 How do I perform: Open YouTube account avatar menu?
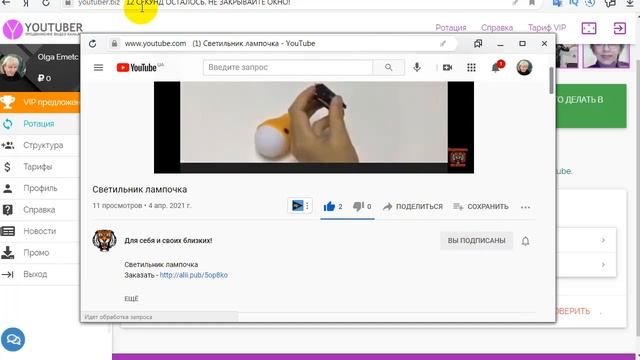pos(524,67)
